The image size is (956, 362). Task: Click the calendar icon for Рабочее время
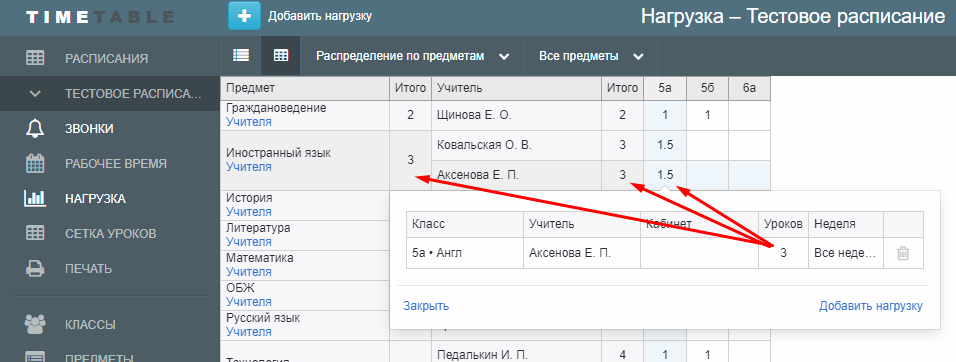[35, 163]
